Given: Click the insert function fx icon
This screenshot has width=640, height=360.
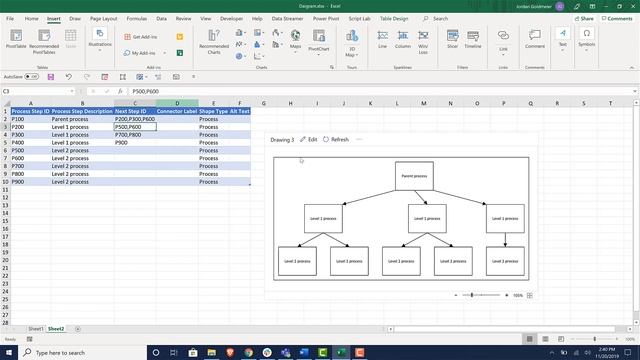Looking at the screenshot, I should coord(120,91).
